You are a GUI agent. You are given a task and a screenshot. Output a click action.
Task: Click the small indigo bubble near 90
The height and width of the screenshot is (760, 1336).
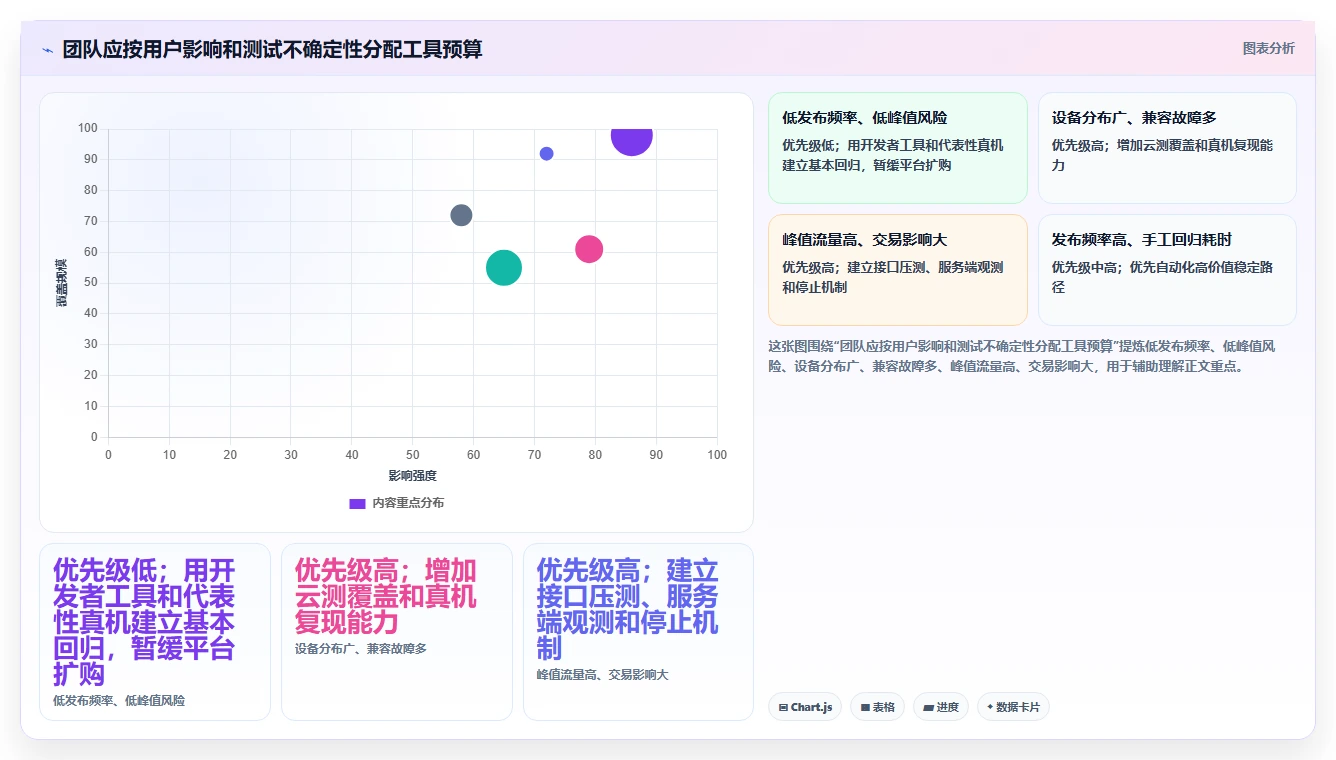[546, 153]
